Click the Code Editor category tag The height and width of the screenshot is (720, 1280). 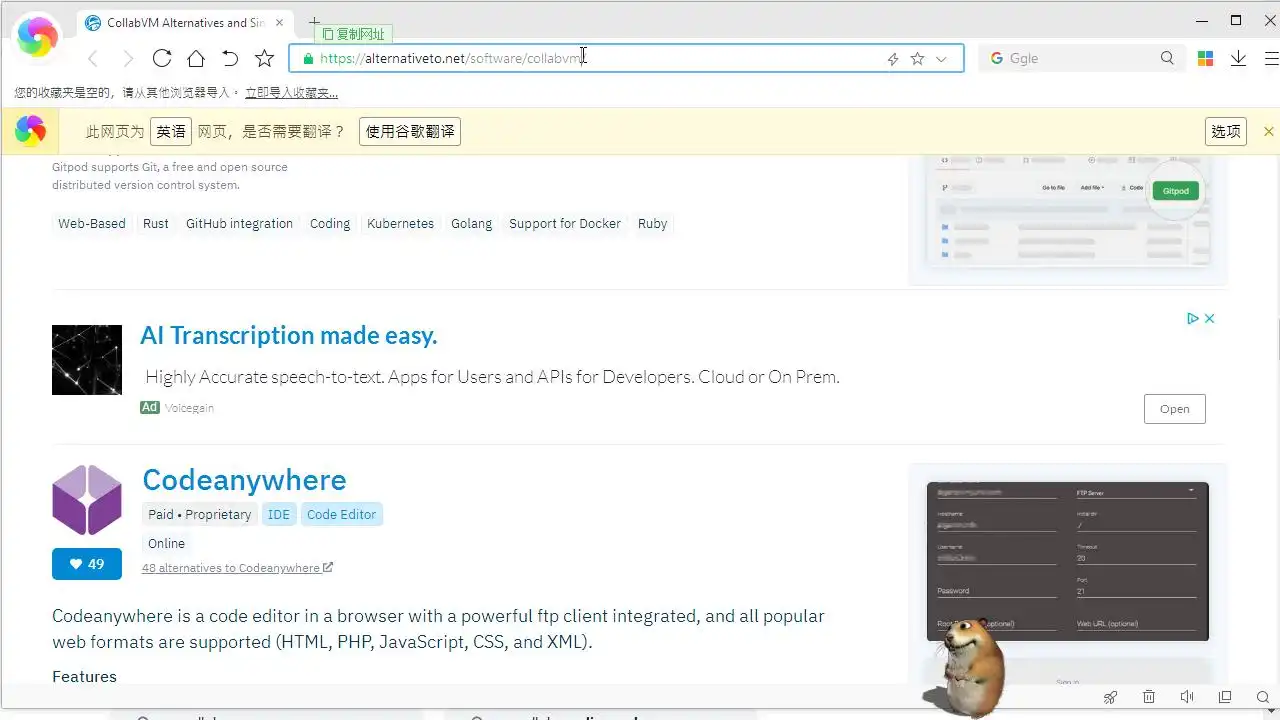(x=341, y=514)
